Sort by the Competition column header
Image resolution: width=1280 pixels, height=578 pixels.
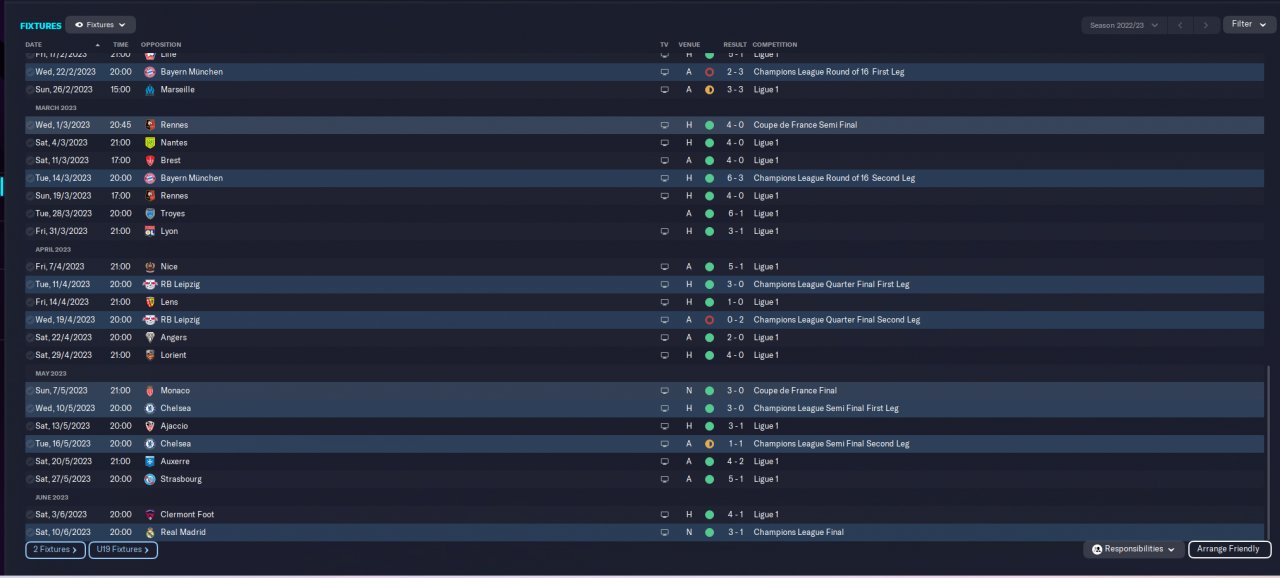tap(775, 45)
